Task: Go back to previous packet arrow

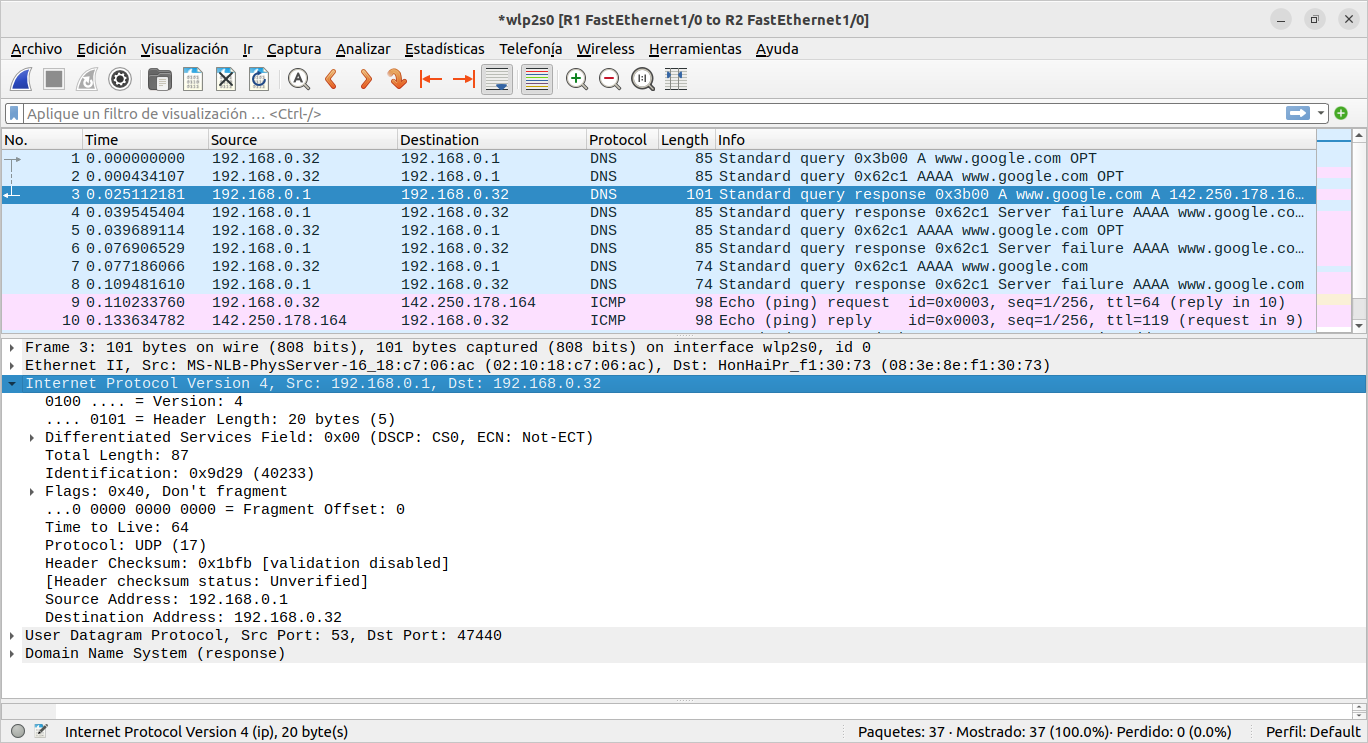Action: coord(331,79)
